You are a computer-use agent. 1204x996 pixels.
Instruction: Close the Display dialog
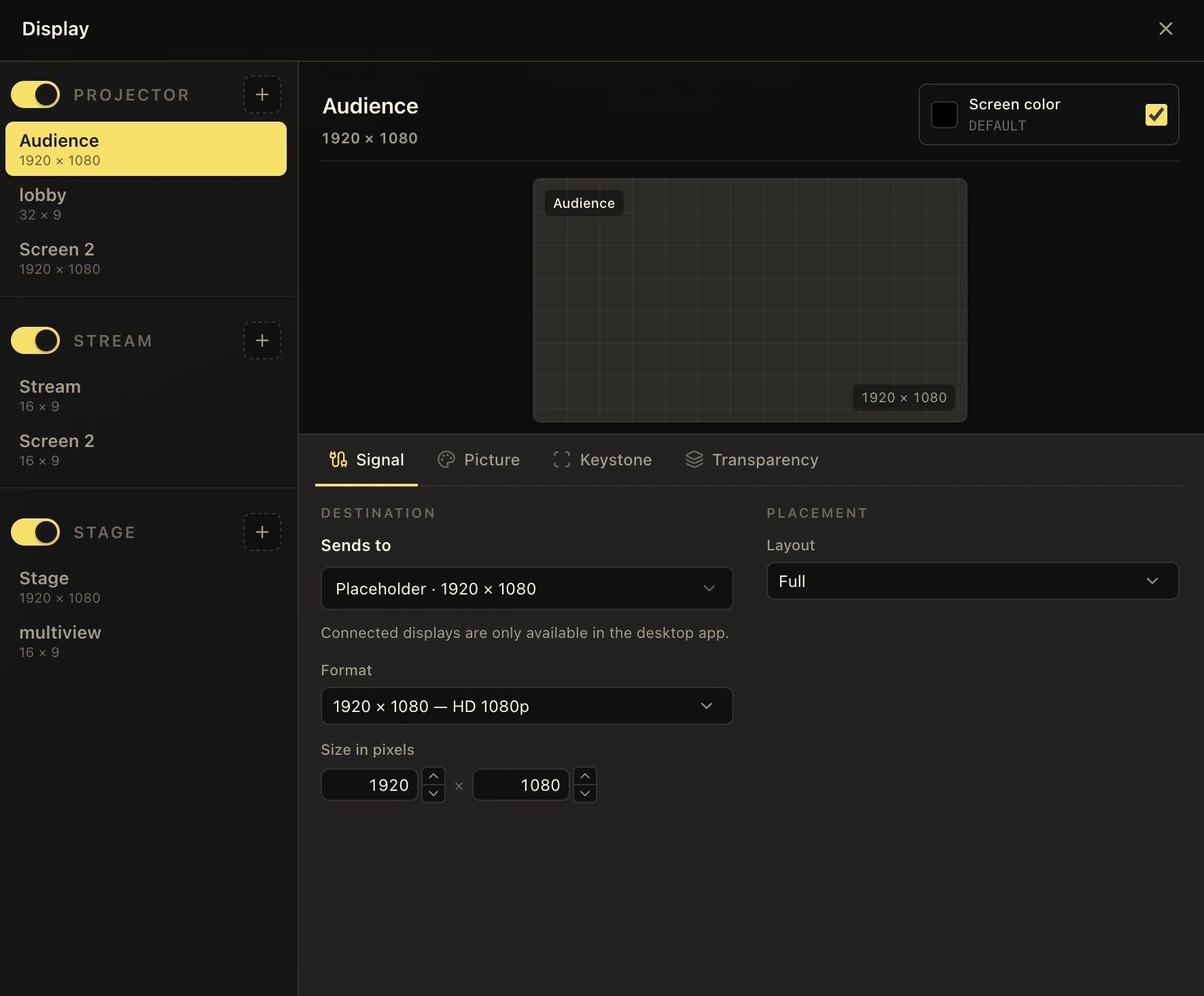(x=1166, y=29)
